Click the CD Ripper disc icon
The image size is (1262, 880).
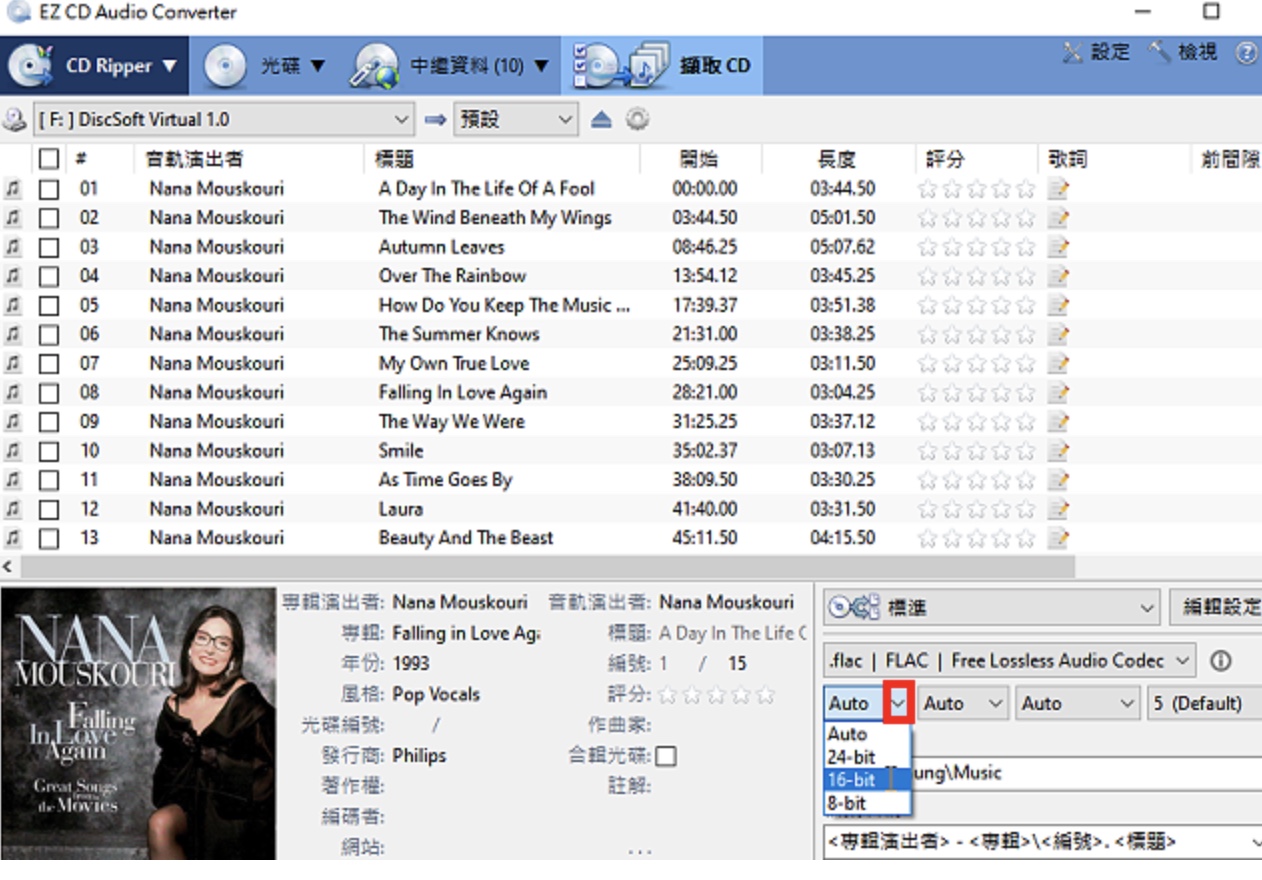tap(31, 66)
